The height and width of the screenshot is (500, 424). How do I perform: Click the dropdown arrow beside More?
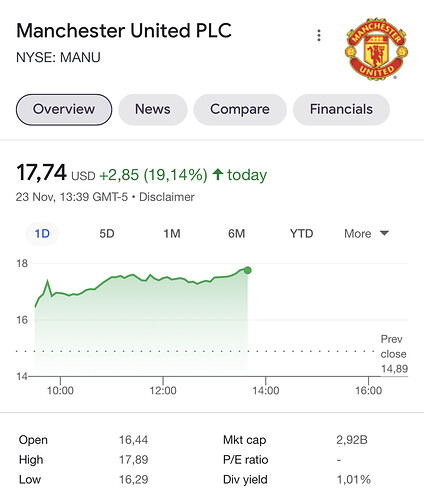[384, 233]
